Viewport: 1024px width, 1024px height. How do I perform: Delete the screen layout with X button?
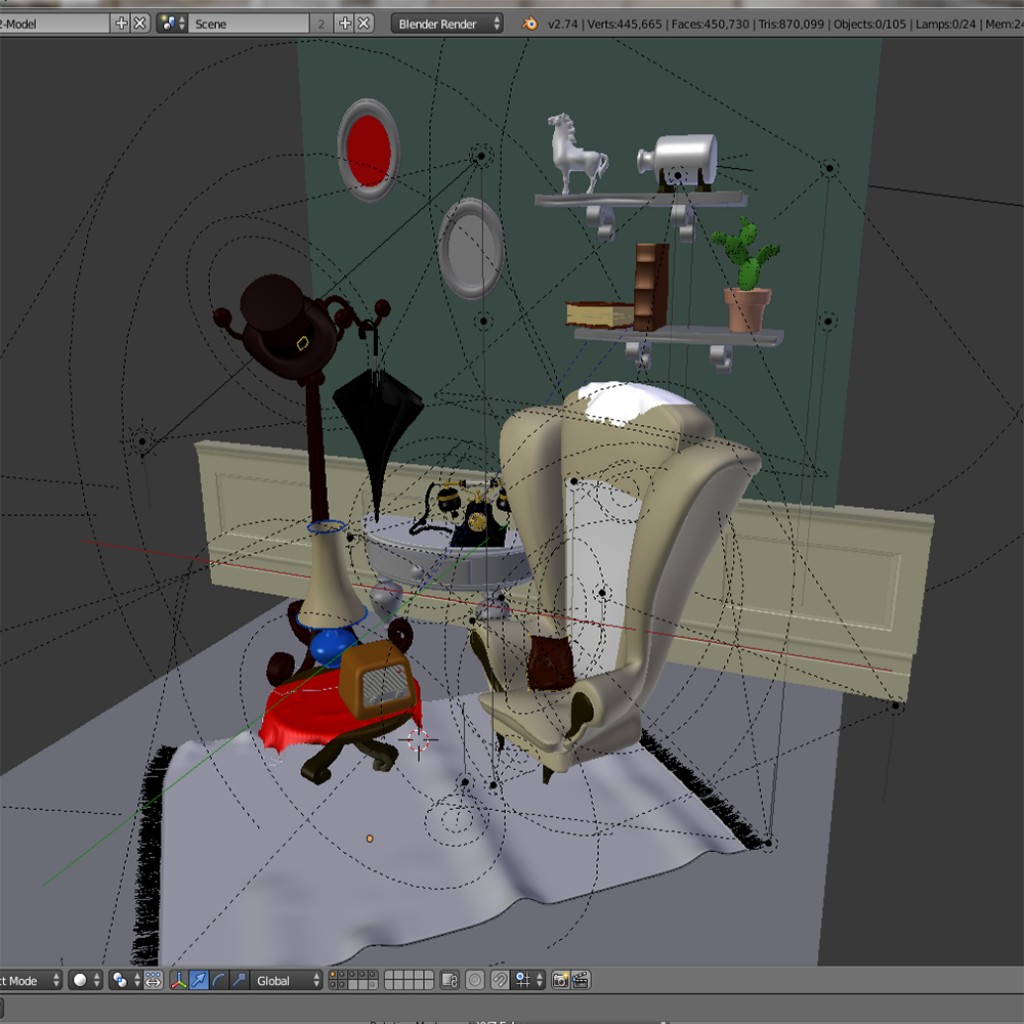(140, 23)
